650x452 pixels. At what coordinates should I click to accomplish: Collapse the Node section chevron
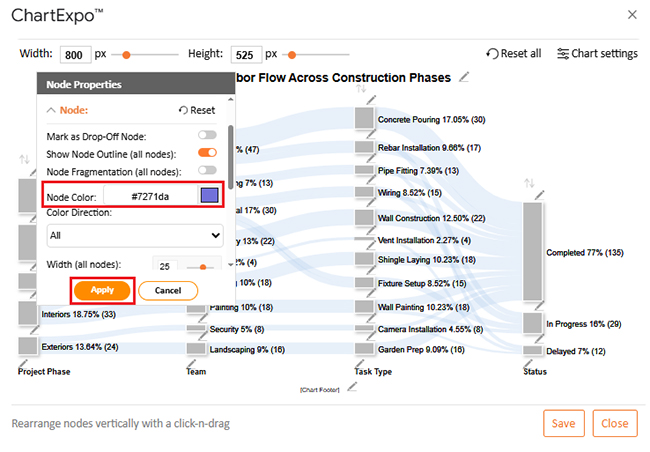pos(51,110)
